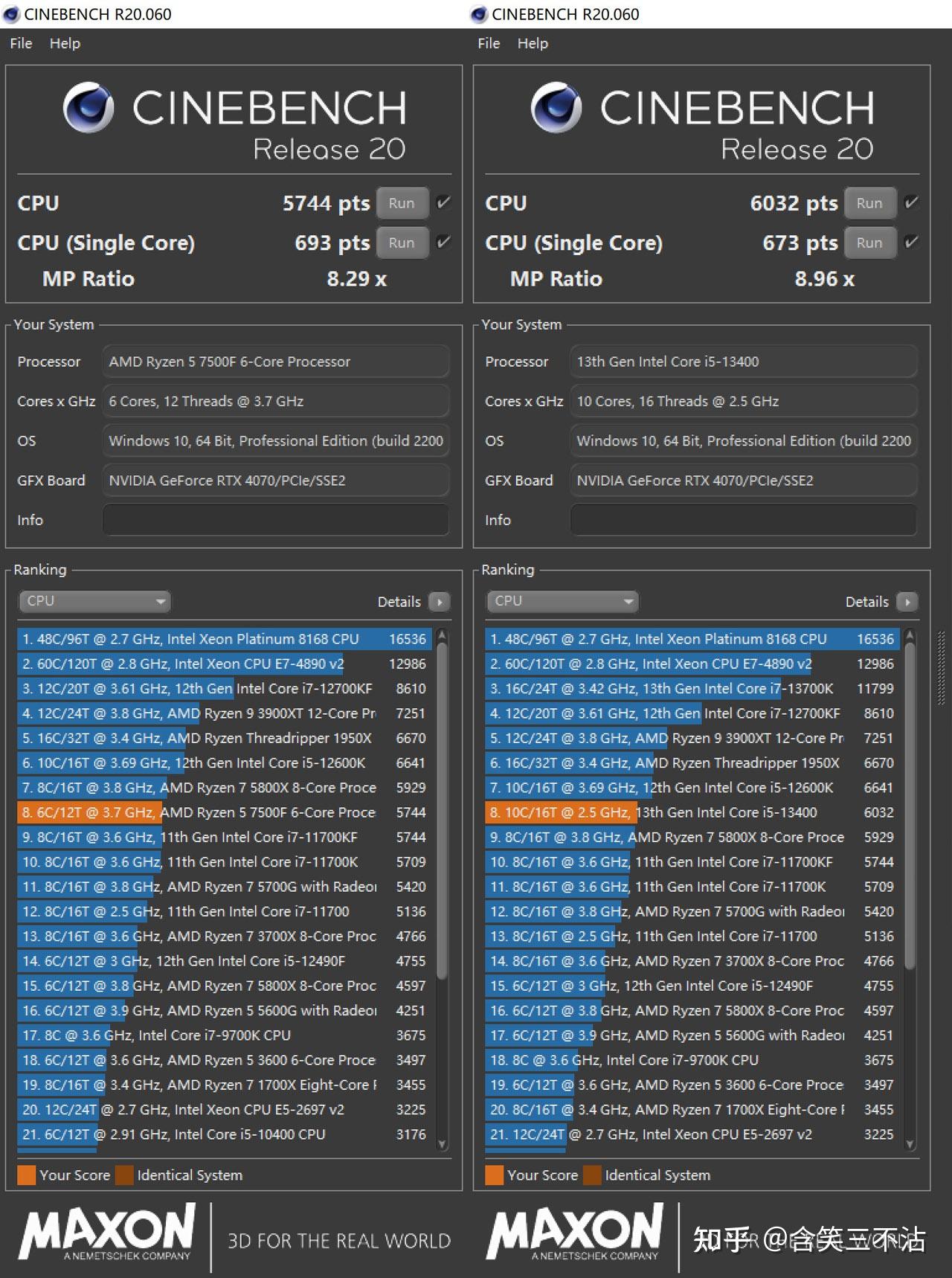Run CPU test showing 6032 pts

(869, 203)
